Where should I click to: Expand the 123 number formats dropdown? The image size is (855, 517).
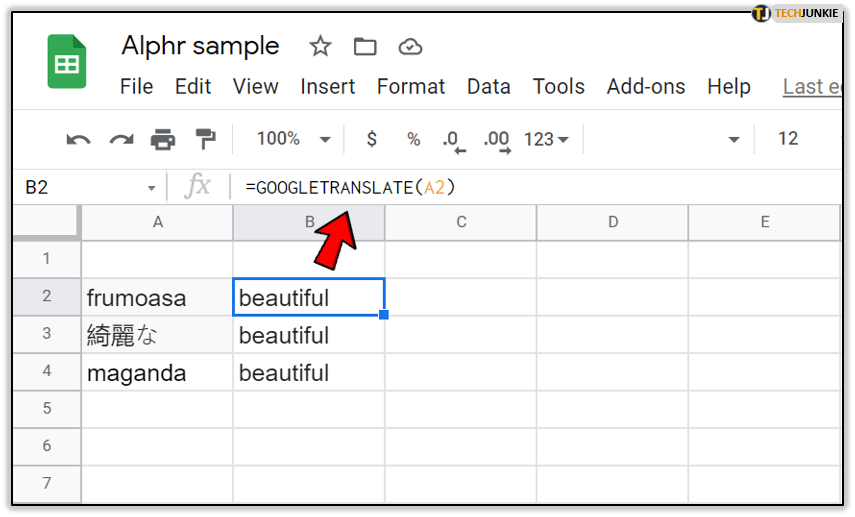tap(546, 139)
